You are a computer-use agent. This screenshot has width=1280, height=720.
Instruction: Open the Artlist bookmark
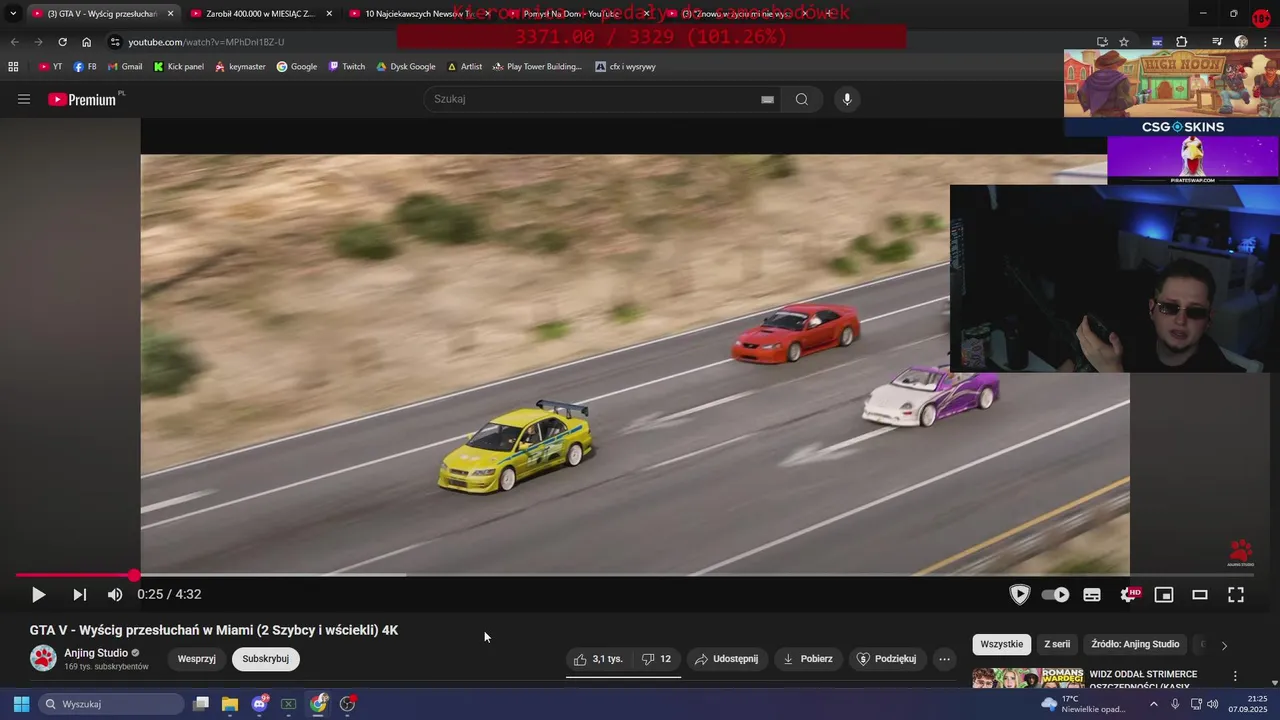465,67
